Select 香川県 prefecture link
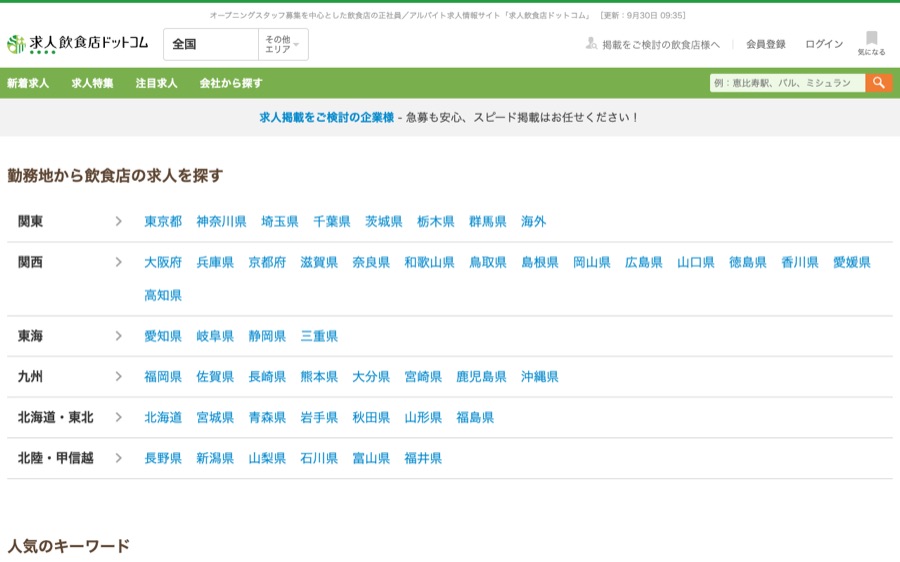The width and height of the screenshot is (900, 562). pos(800,262)
